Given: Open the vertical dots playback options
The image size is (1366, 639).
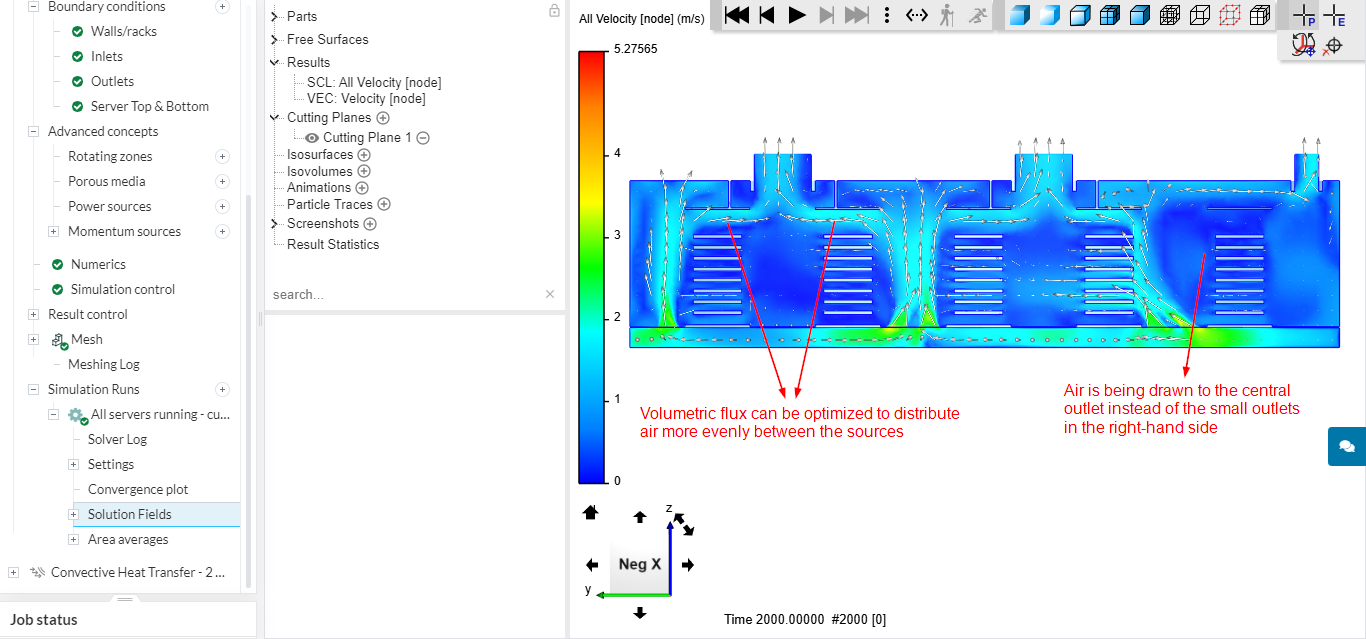Looking at the screenshot, I should point(887,15).
